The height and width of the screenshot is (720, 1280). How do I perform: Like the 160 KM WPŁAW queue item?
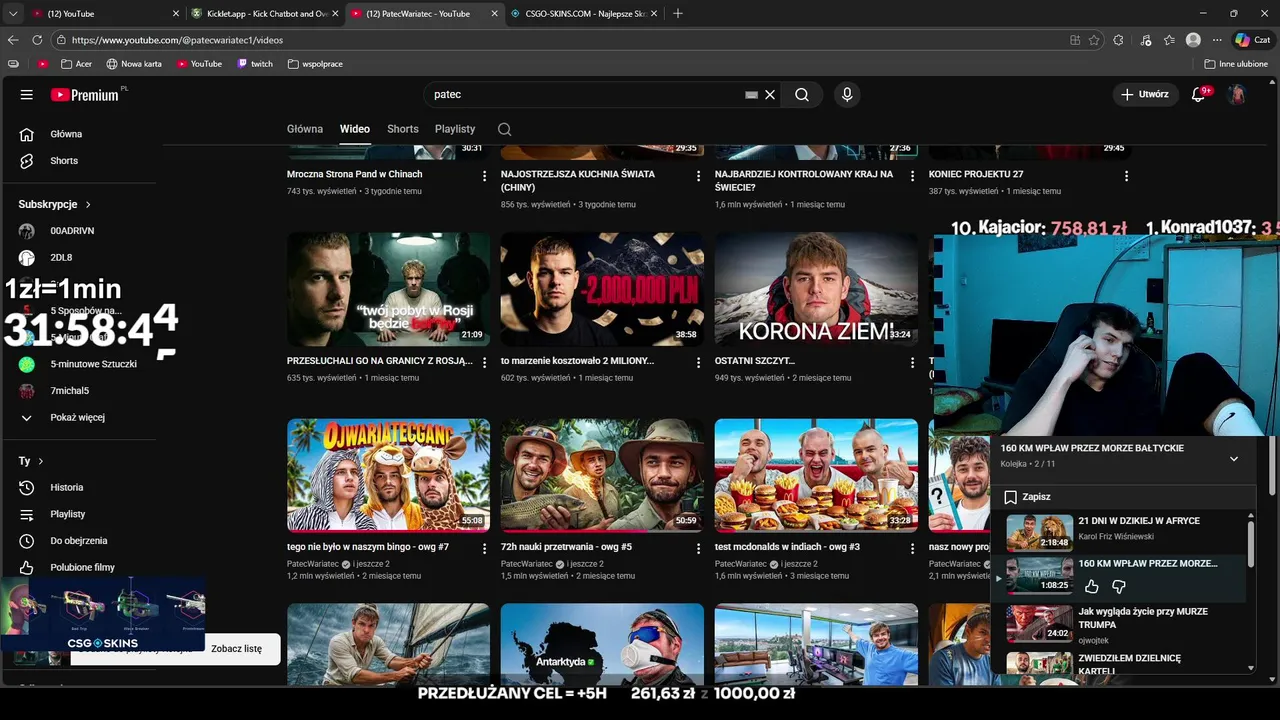pos(1092,587)
